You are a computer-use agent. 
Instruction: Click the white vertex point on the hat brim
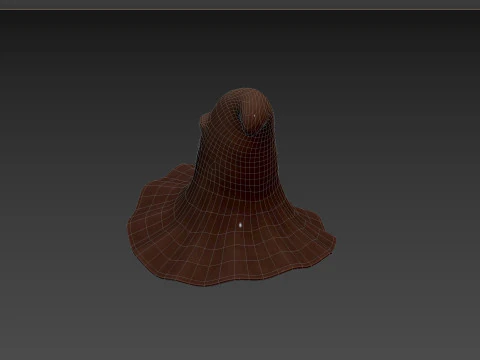coord(240,225)
